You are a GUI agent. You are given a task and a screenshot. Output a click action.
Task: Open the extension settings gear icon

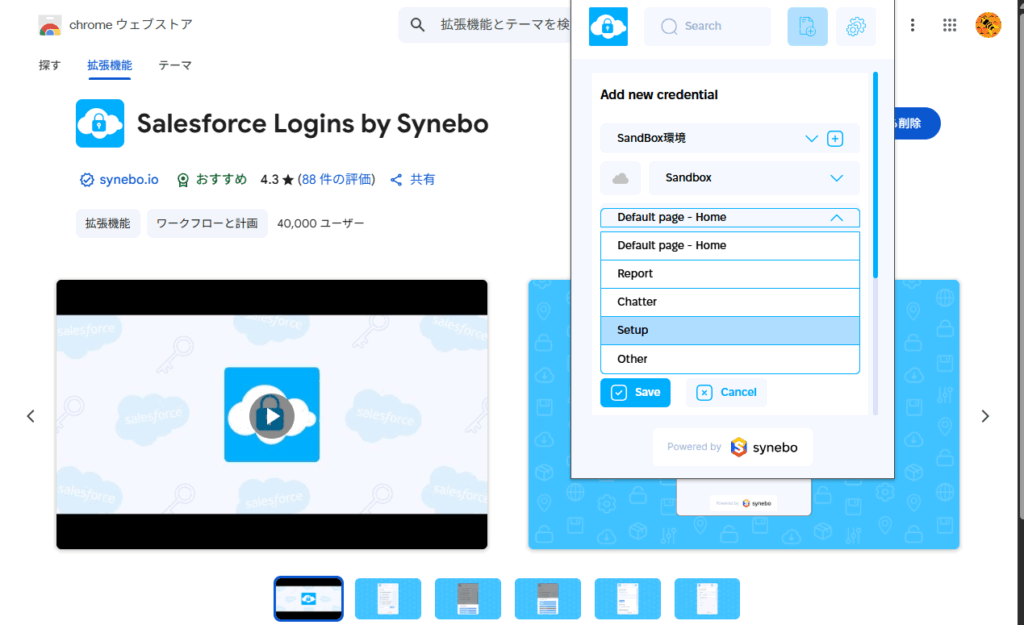(855, 27)
